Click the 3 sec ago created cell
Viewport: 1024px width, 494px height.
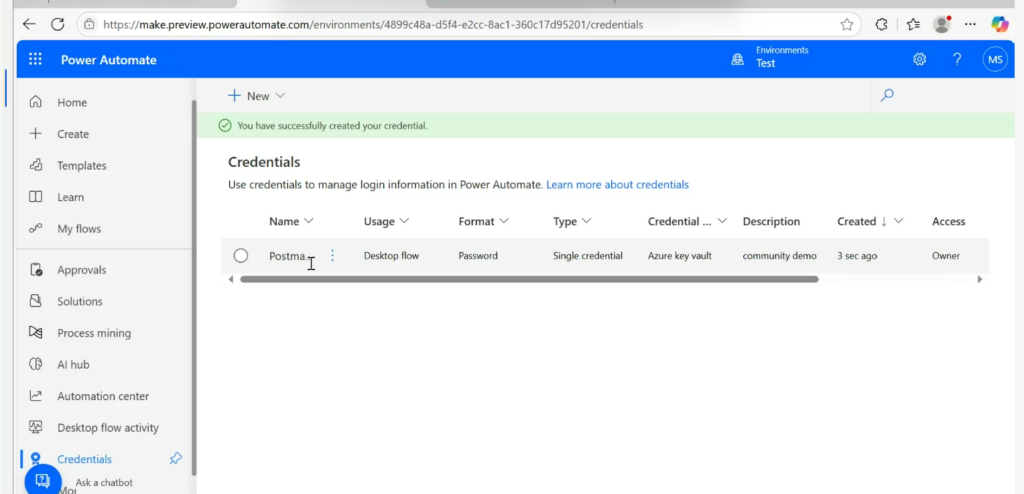pos(857,256)
